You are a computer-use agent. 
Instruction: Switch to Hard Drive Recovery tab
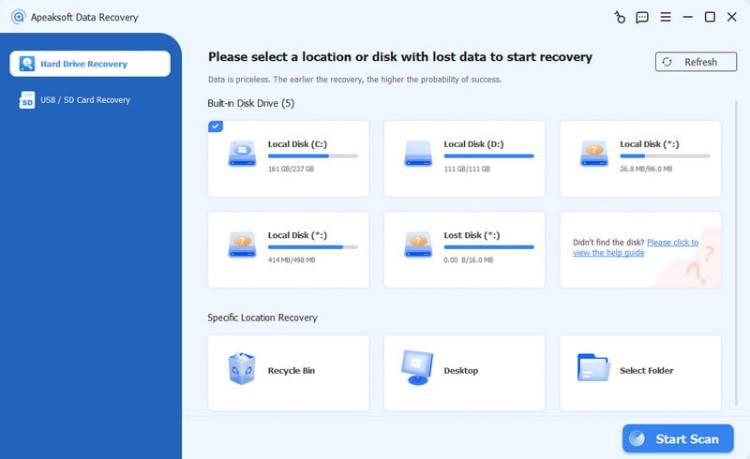click(x=90, y=64)
